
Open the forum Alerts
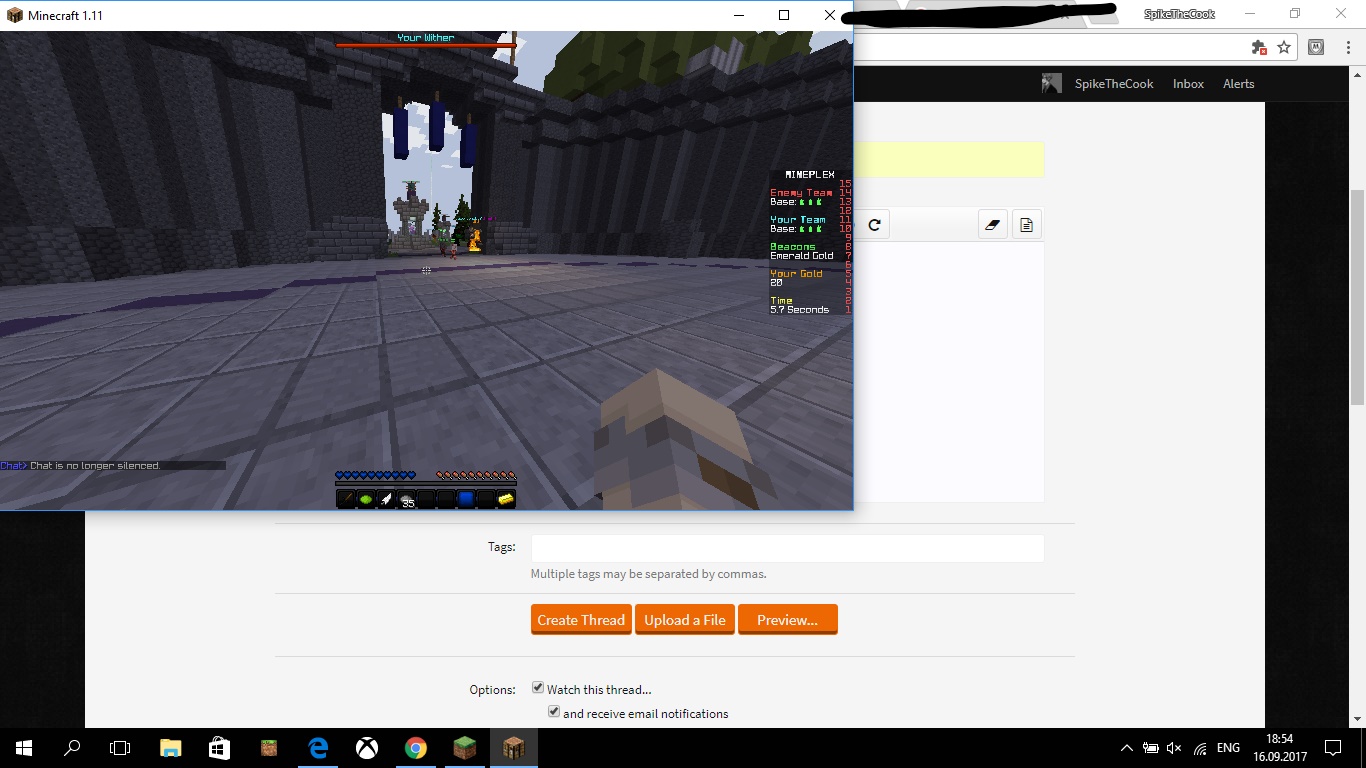click(x=1238, y=84)
